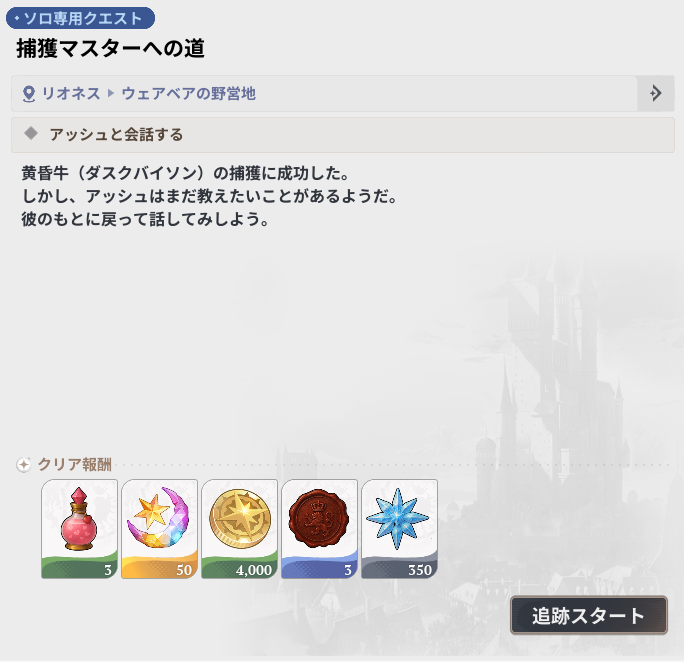Image resolution: width=684 pixels, height=662 pixels.
Task: Click the diamond marker beside アッシュと会話する
Action: [31, 133]
